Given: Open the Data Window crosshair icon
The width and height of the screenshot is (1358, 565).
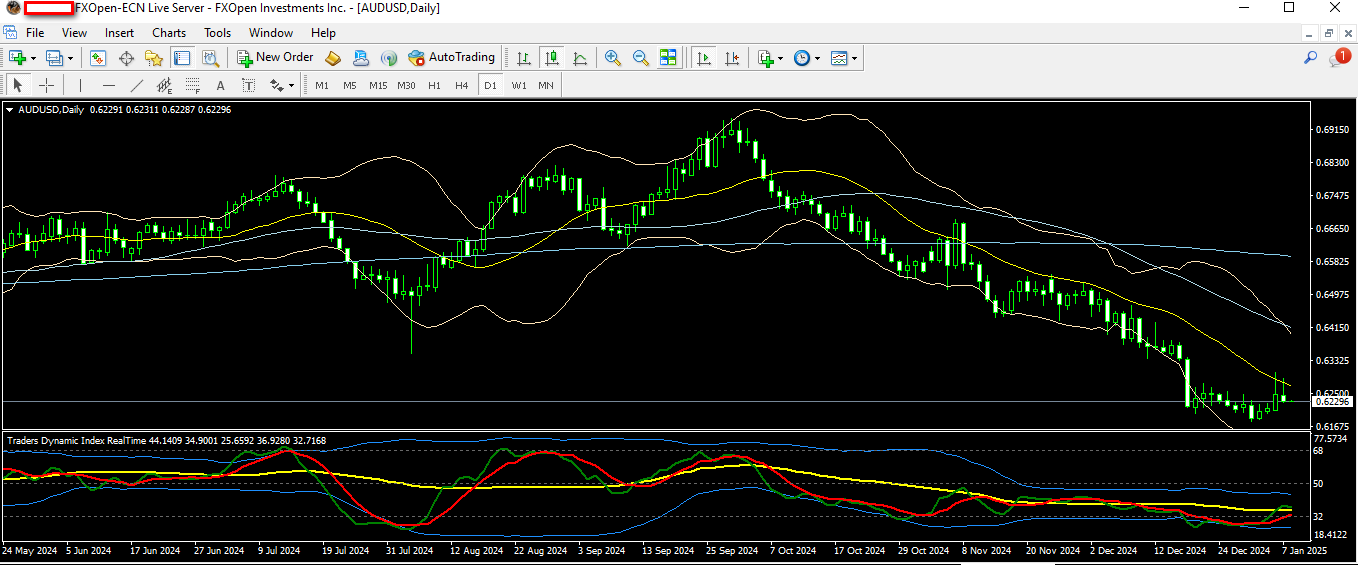Looking at the screenshot, I should pyautogui.click(x=126, y=58).
